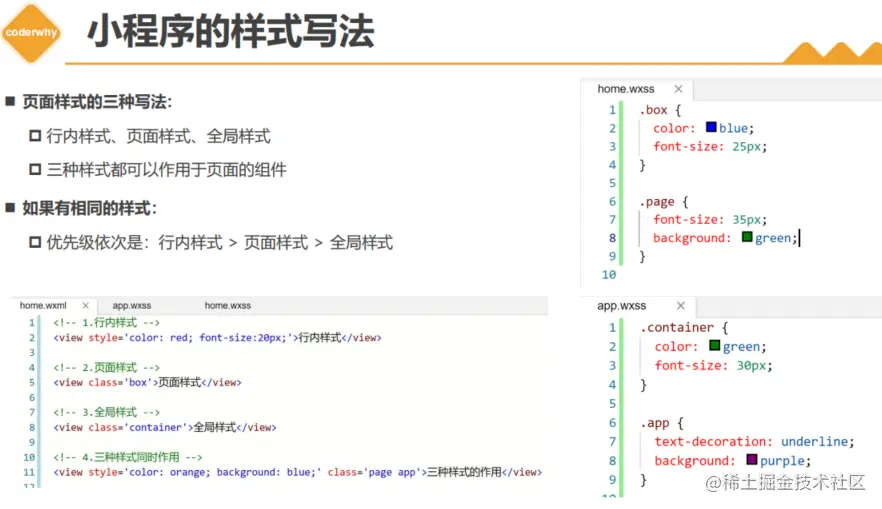Click bullet 行内样式、页面样式、全局样式
The width and height of the screenshot is (882, 509).
pyautogui.click(x=159, y=136)
